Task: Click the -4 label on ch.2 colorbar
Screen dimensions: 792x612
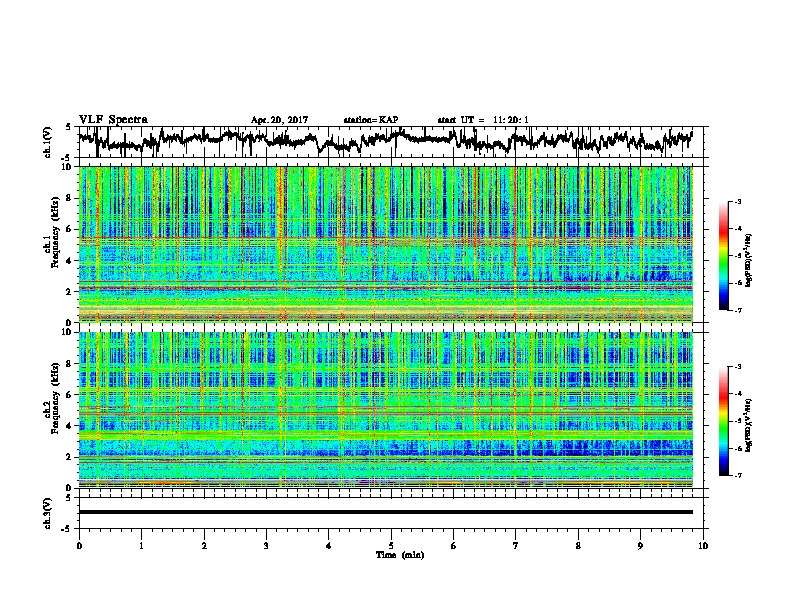Action: pos(738,394)
